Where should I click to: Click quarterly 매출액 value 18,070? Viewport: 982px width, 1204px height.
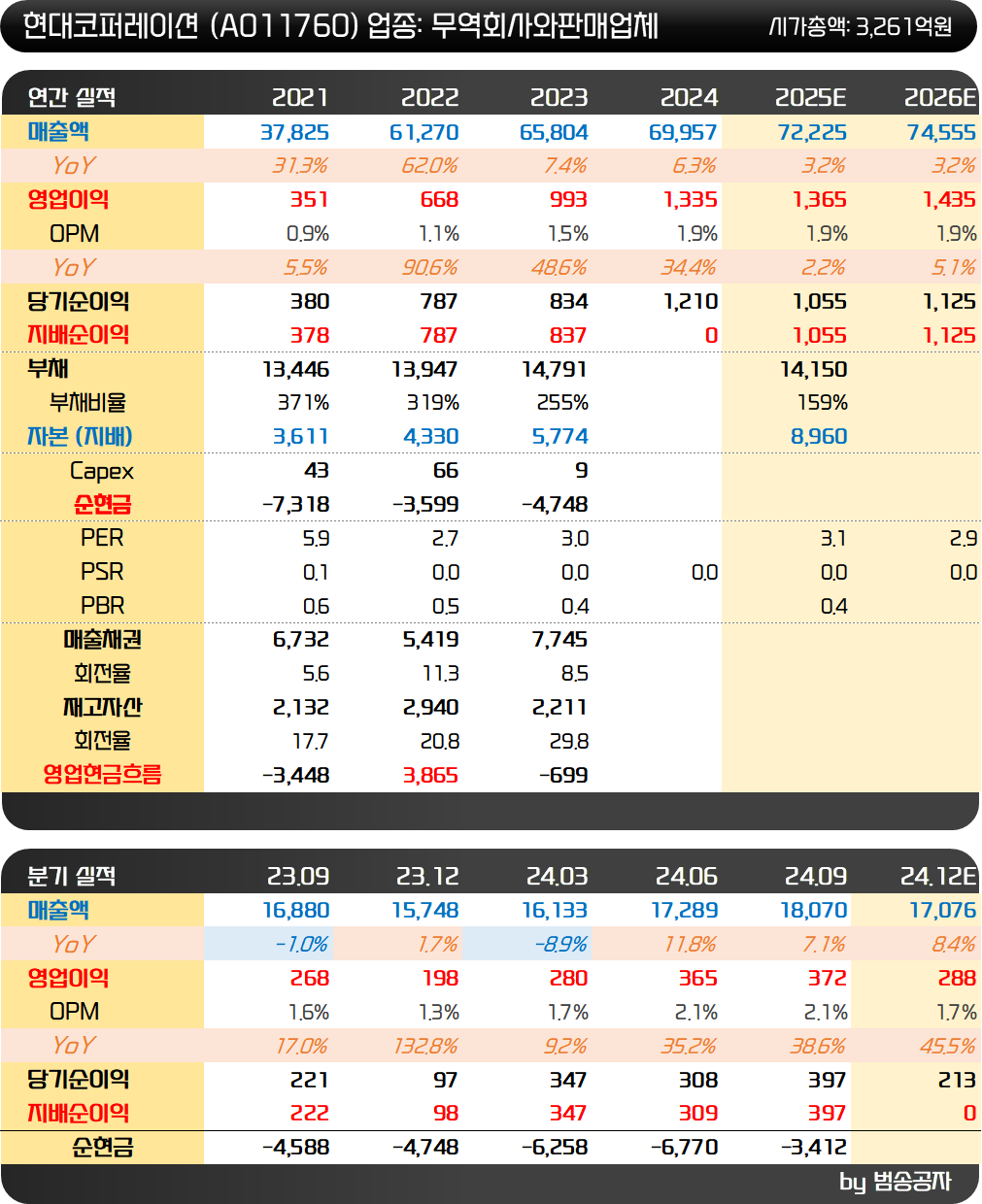pos(814,911)
